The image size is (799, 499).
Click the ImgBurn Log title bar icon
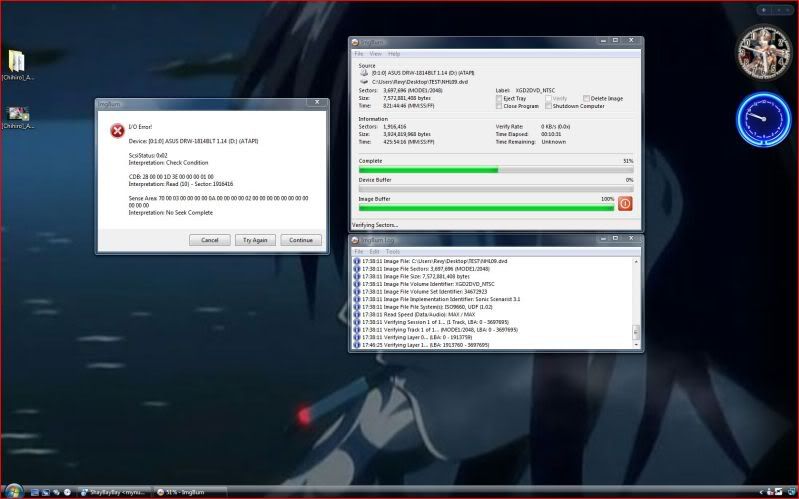355,240
